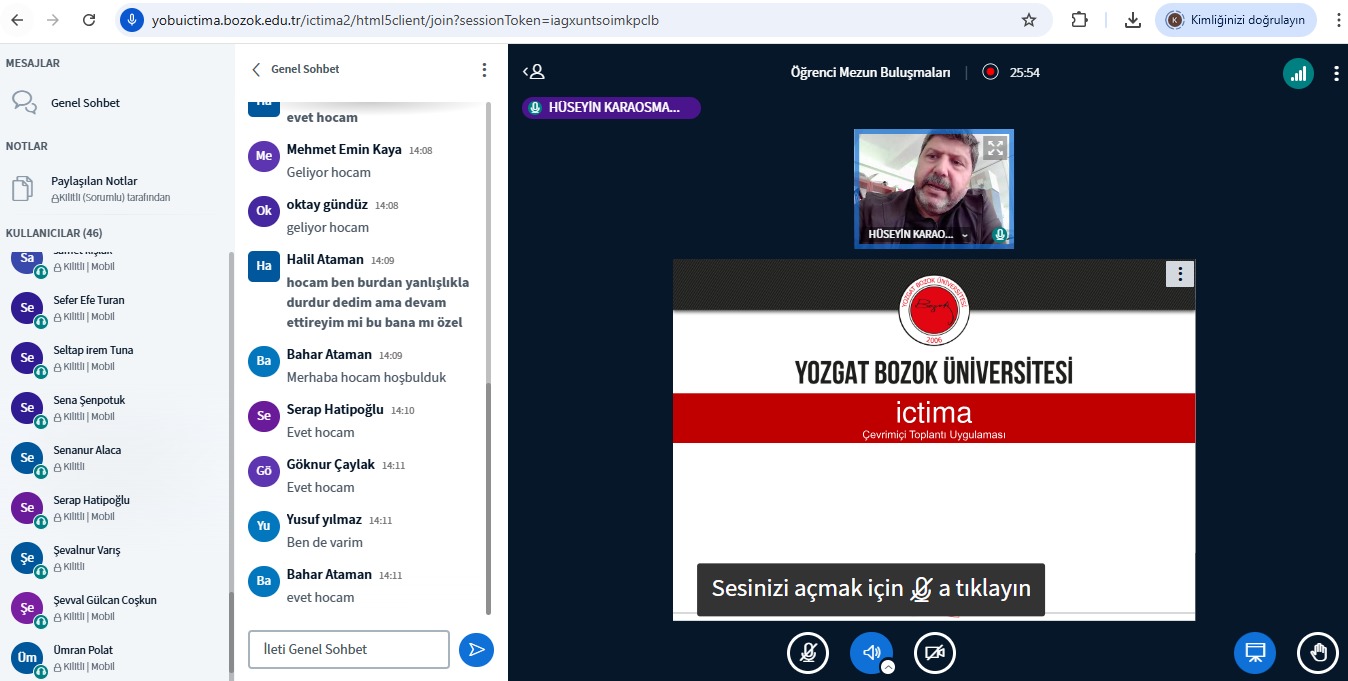Screen dimensions: 1348x681
Task: Click the blue presentation screen button
Action: [1255, 653]
